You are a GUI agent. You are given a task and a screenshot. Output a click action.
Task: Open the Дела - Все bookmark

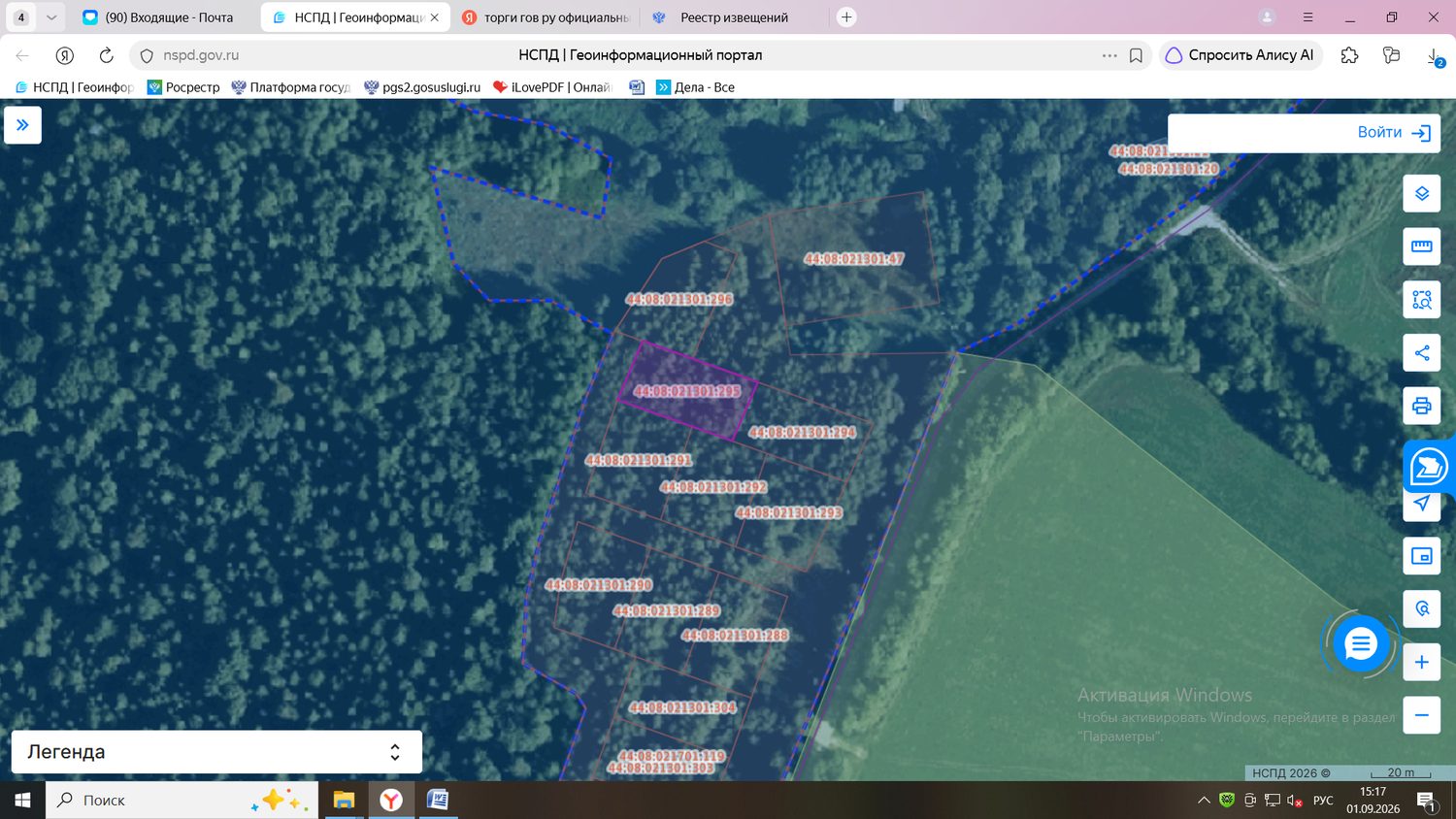[695, 87]
